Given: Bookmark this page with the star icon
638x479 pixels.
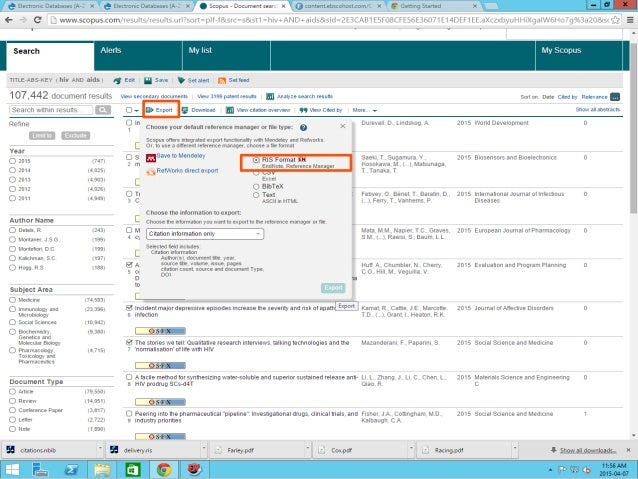Looking at the screenshot, I should tap(616, 20).
